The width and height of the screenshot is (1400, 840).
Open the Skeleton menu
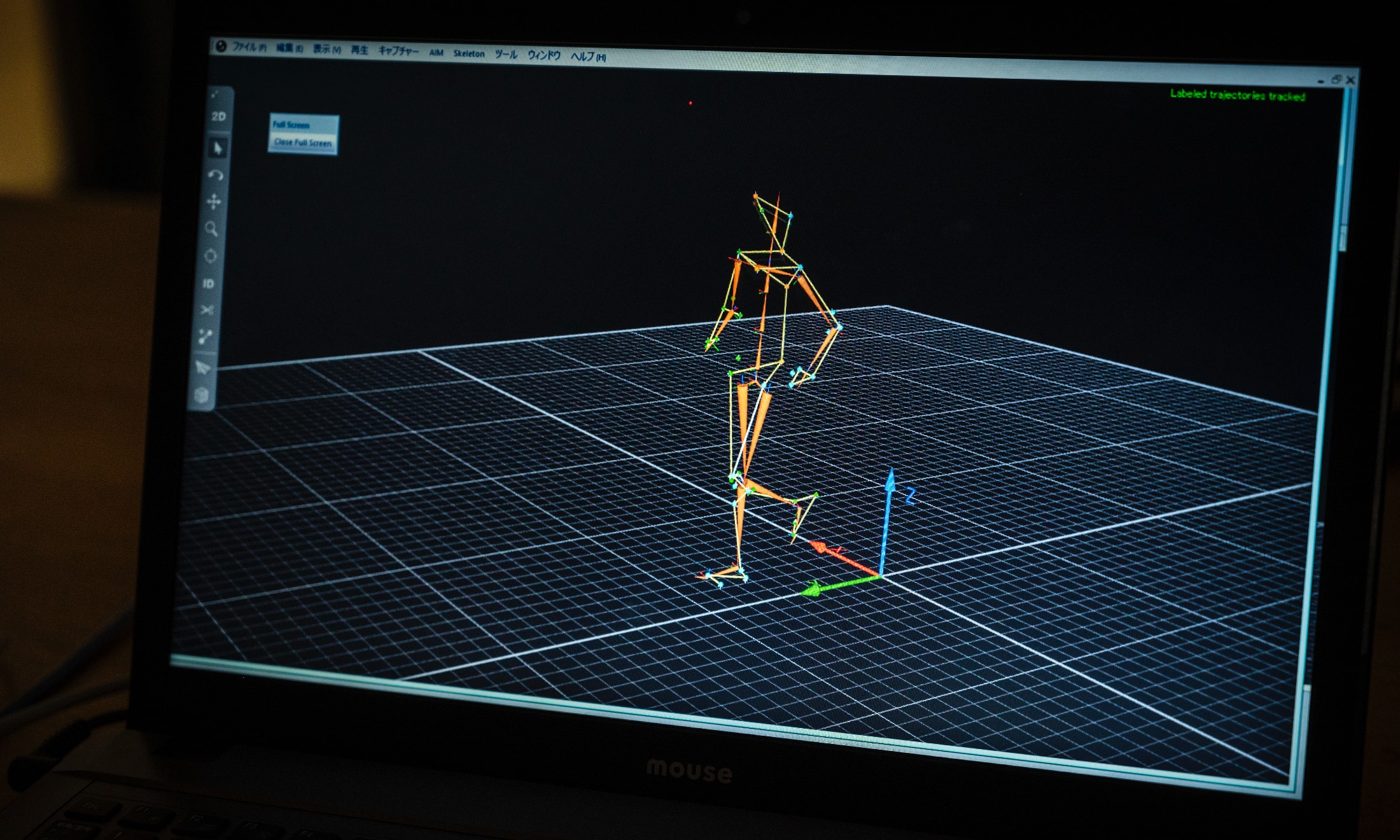469,53
